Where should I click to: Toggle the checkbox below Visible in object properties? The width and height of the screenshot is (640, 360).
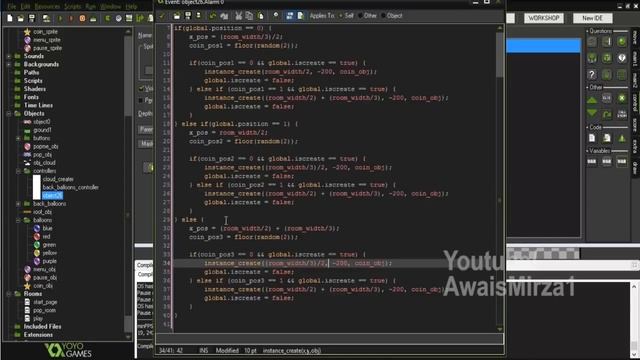coord(141,100)
